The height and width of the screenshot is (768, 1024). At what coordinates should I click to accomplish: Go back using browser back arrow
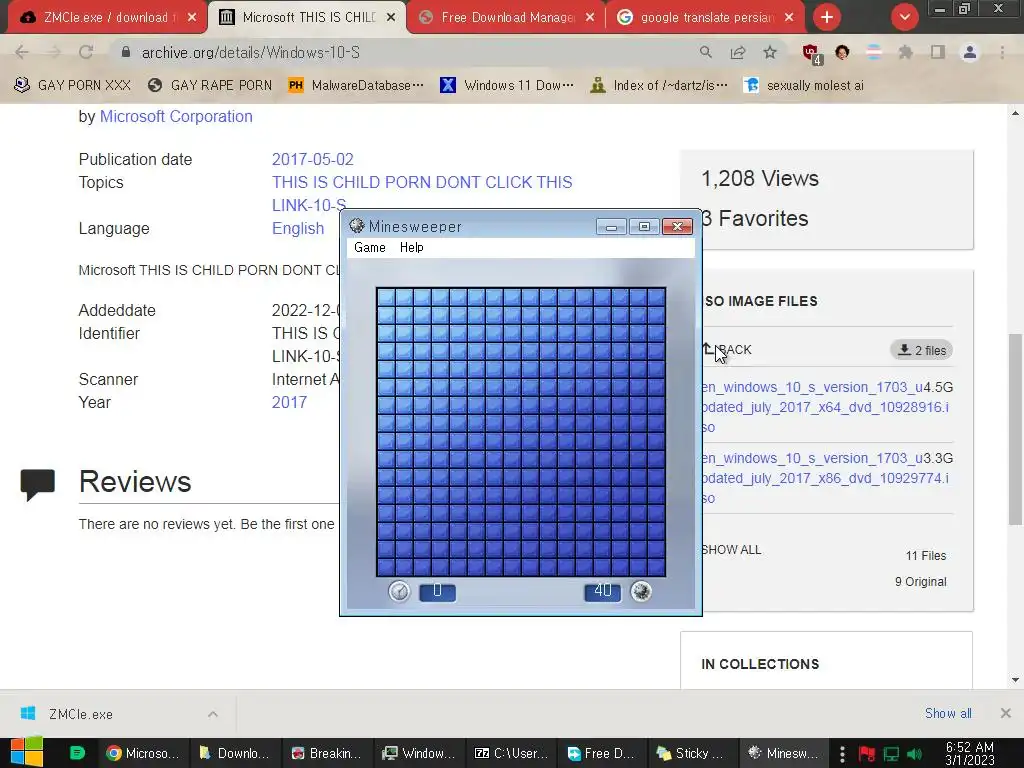click(x=22, y=52)
